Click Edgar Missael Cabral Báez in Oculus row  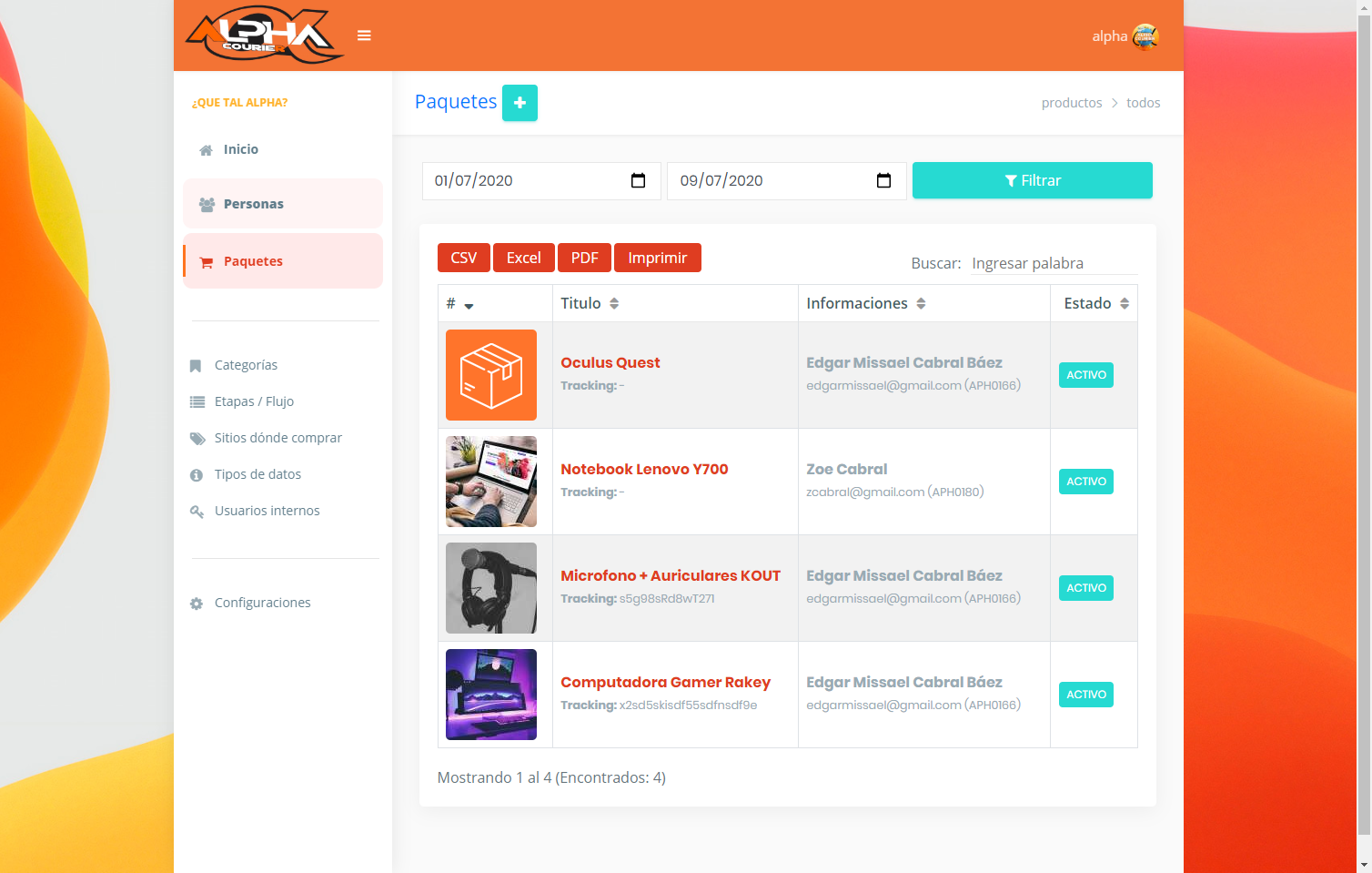pos(904,362)
